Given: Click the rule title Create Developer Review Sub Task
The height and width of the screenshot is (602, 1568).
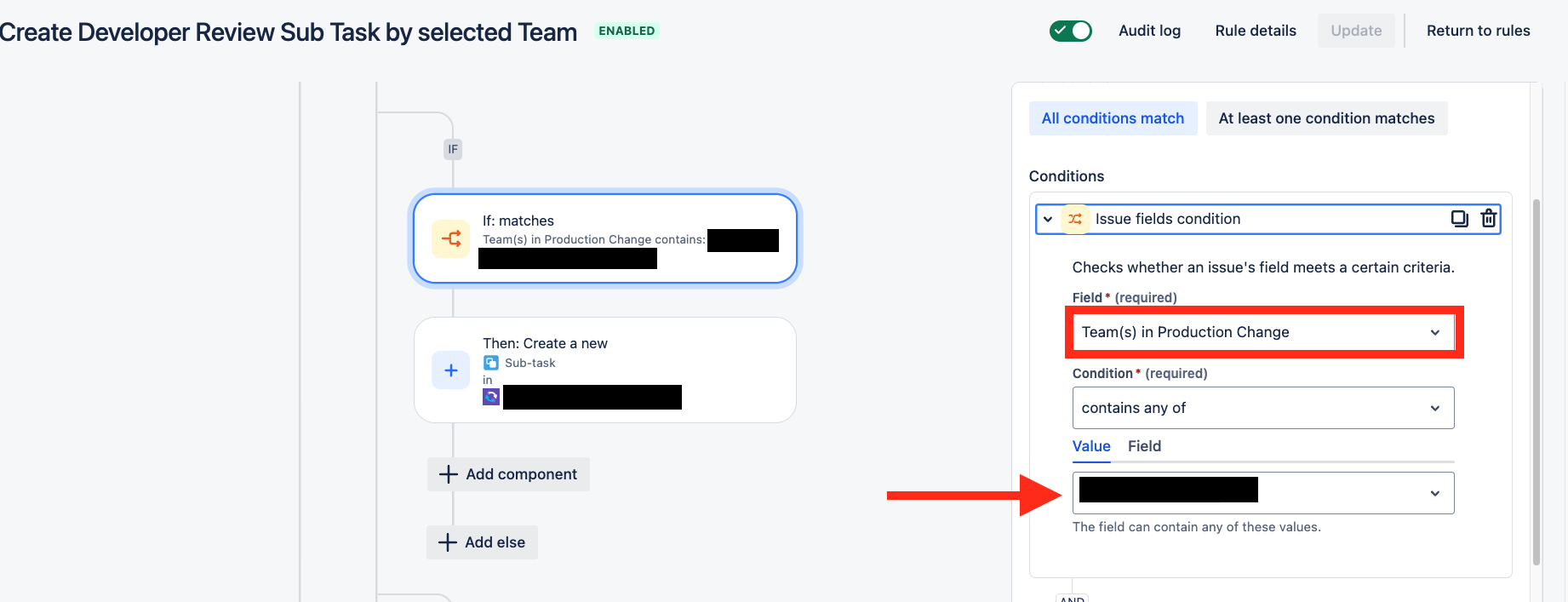Looking at the screenshot, I should click(x=289, y=32).
